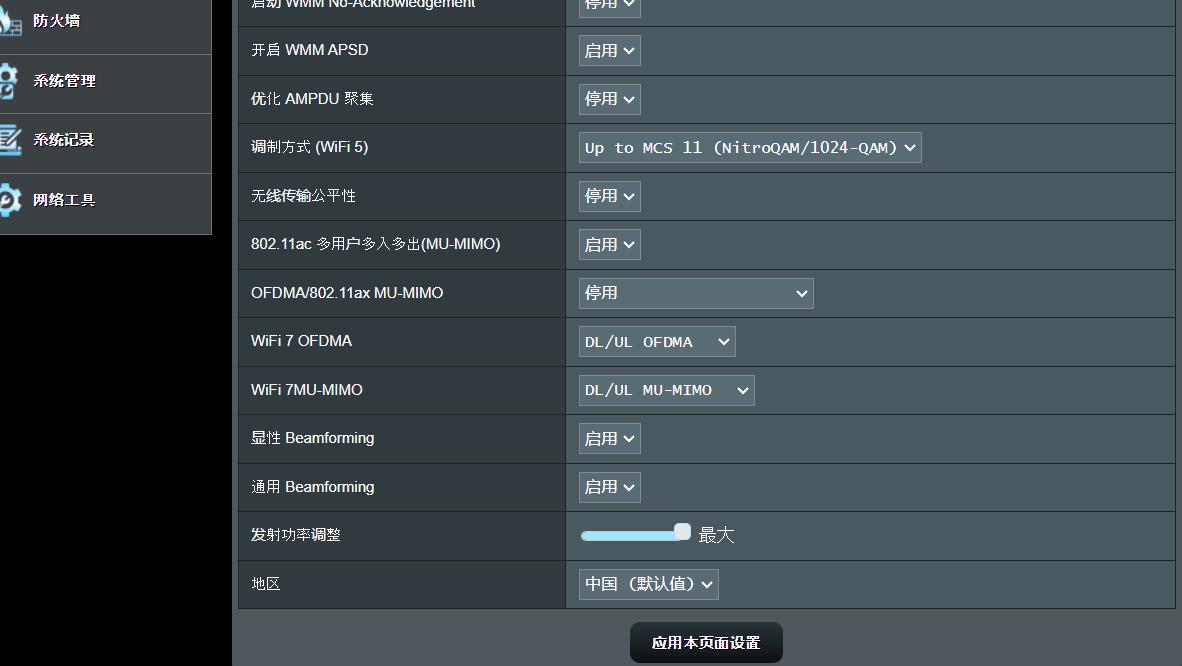Open the 显性 Beamforming dropdown

click(x=608, y=438)
